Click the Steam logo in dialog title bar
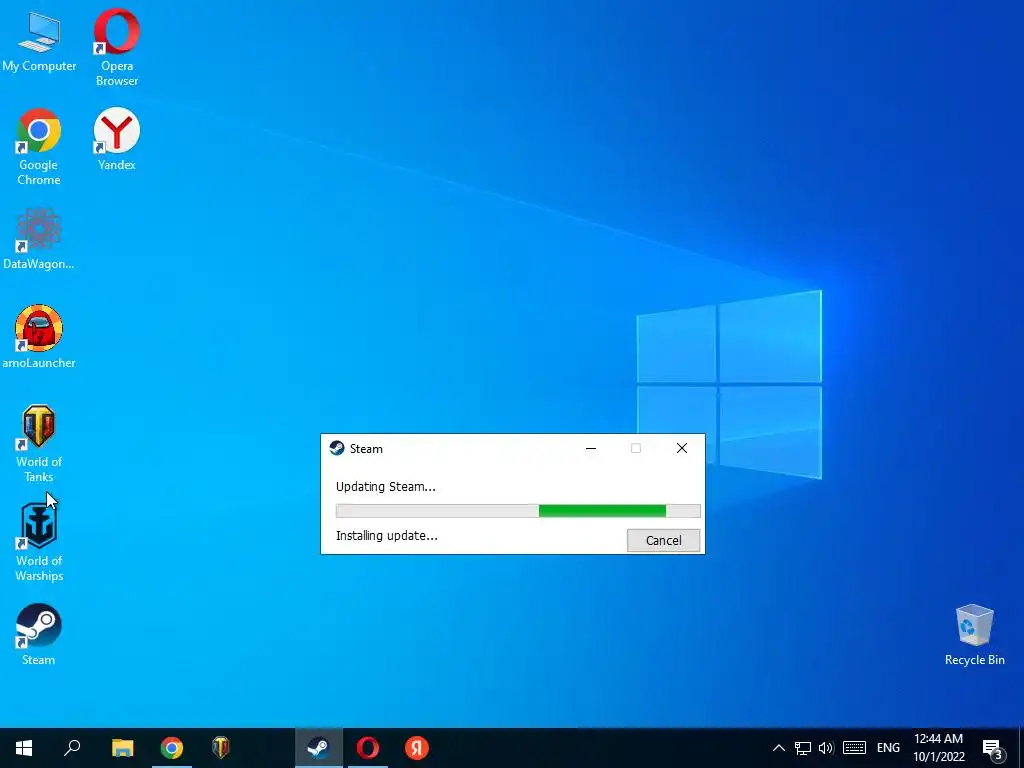Screen dimensions: 1024x768 [337, 448]
